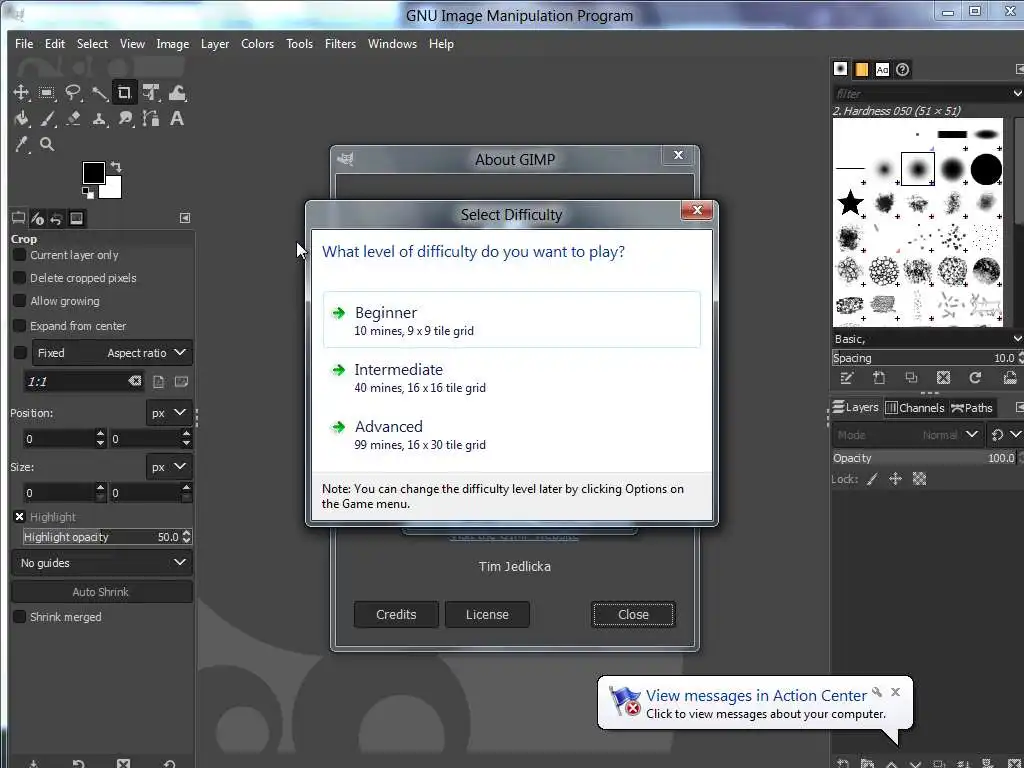Enable Delete cropped pixels checkbox
This screenshot has height=768, width=1024.
(20, 278)
